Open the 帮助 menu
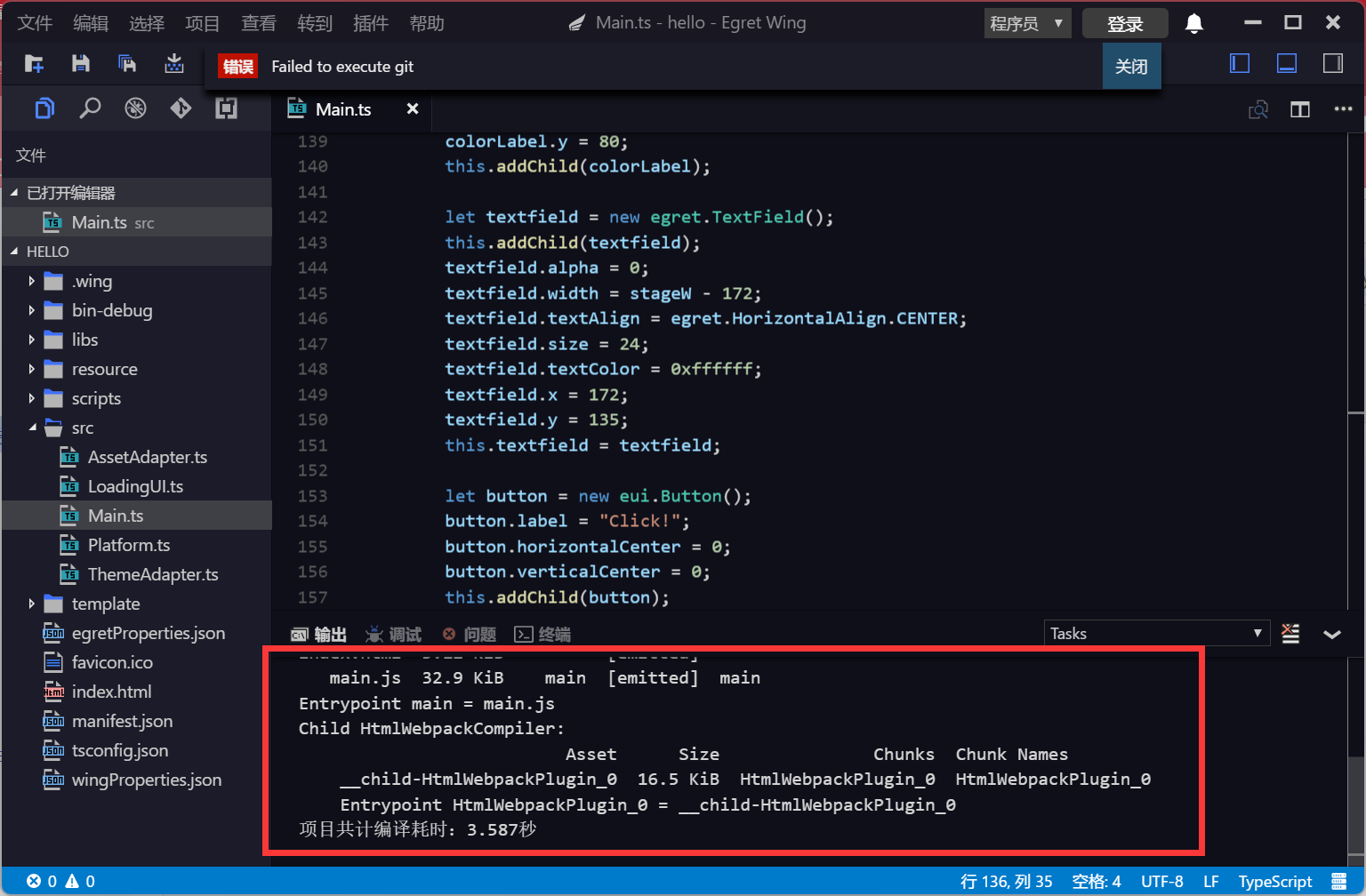Image resolution: width=1366 pixels, height=896 pixels. click(x=427, y=23)
